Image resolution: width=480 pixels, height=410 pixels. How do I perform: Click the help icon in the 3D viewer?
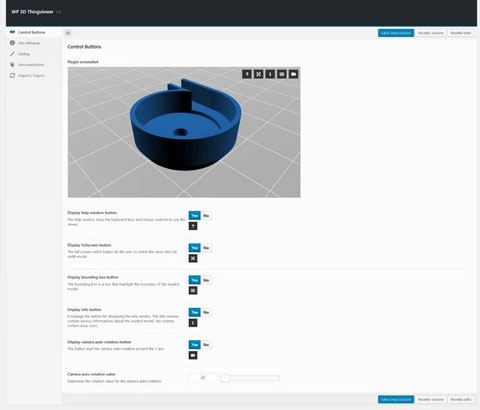pos(247,74)
